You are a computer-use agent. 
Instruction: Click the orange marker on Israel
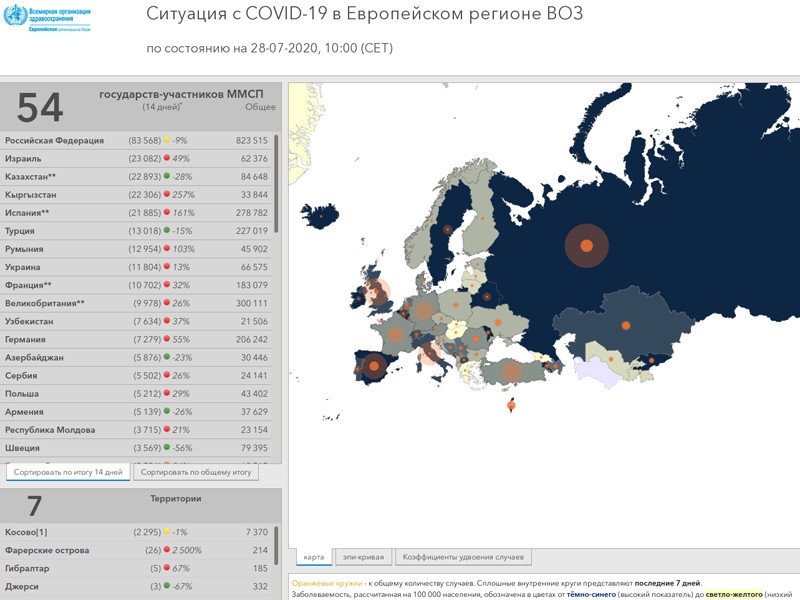pyautogui.click(x=512, y=406)
